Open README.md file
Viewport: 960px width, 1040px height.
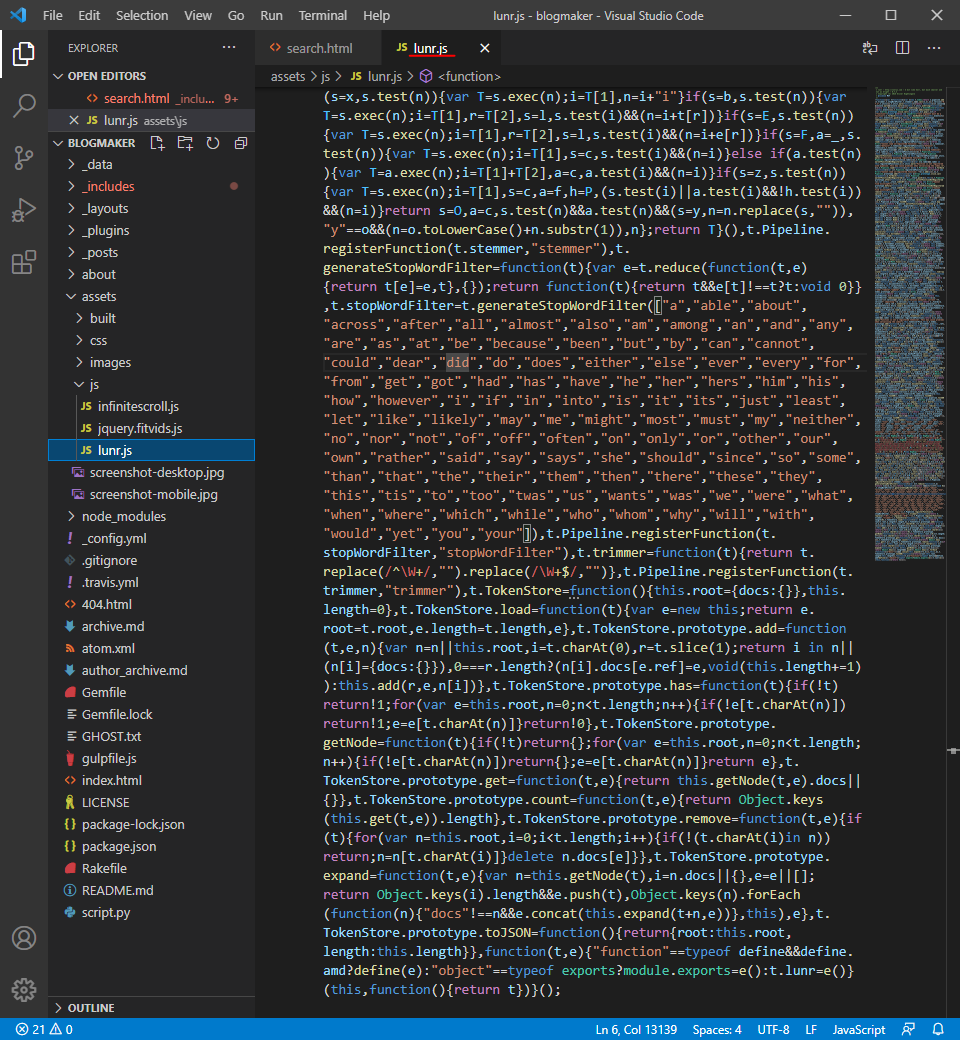[151, 890]
